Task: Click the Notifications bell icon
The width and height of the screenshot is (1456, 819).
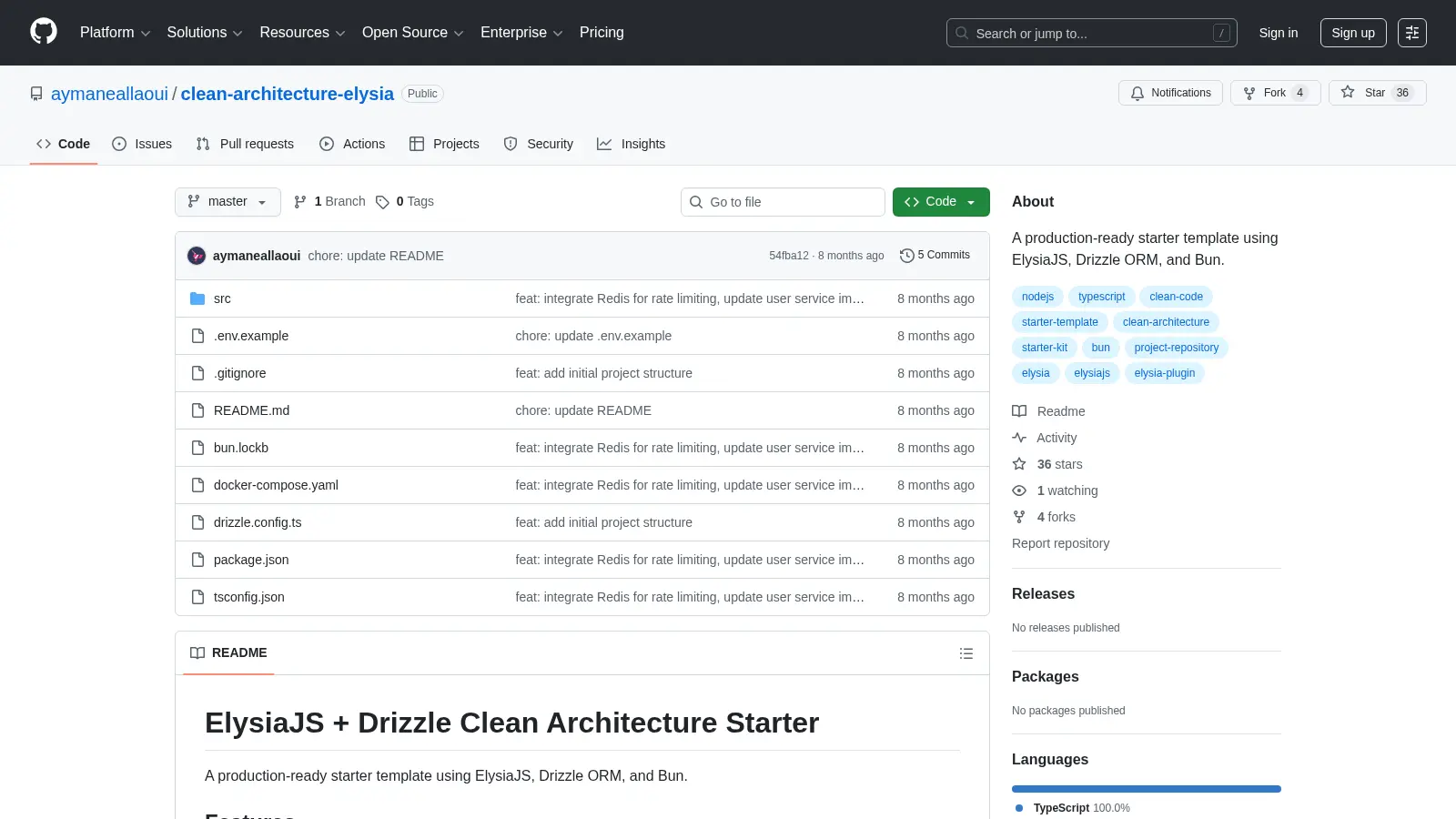Action: (1137, 93)
